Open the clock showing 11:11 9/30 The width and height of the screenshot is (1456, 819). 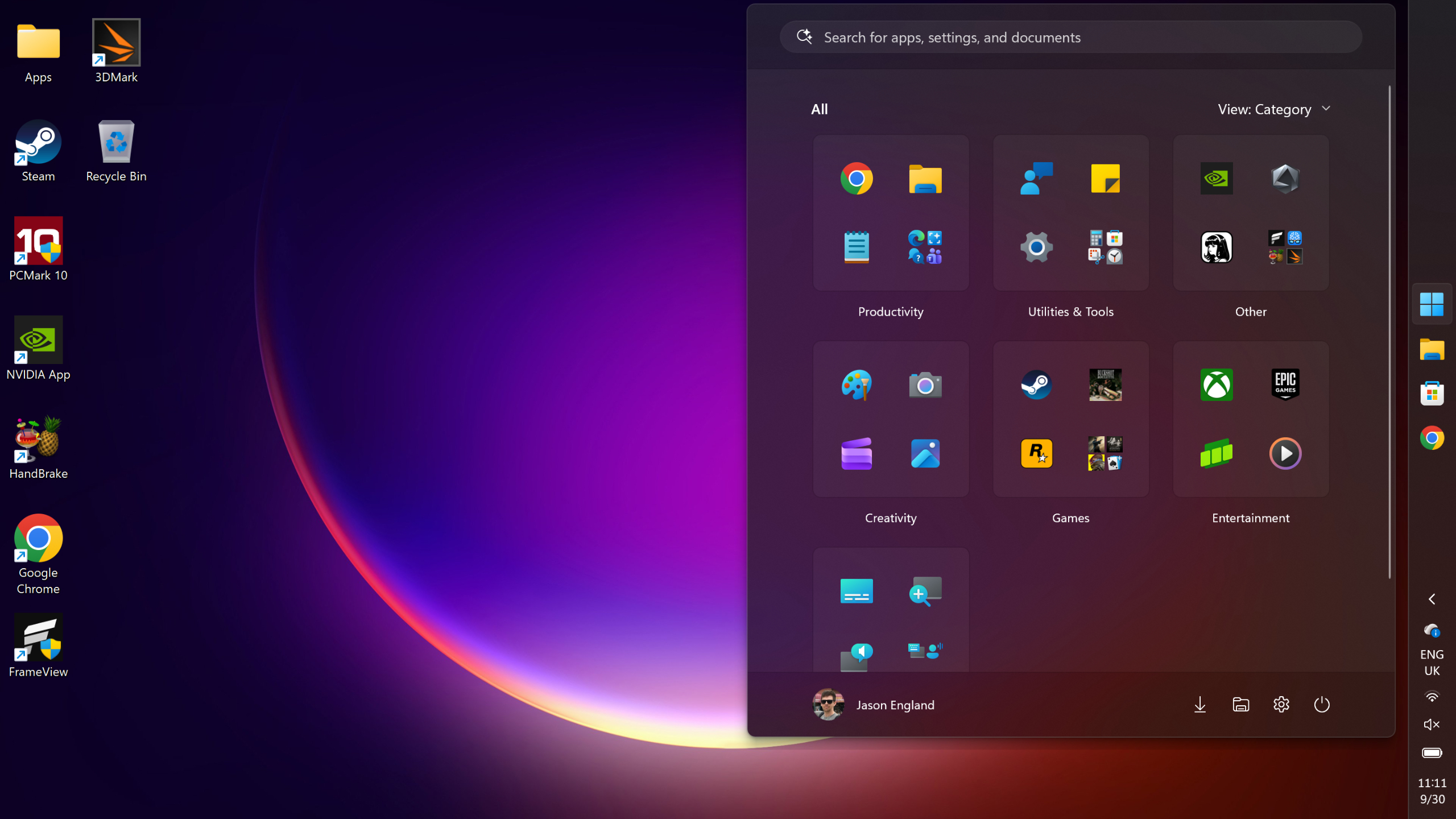click(1432, 791)
